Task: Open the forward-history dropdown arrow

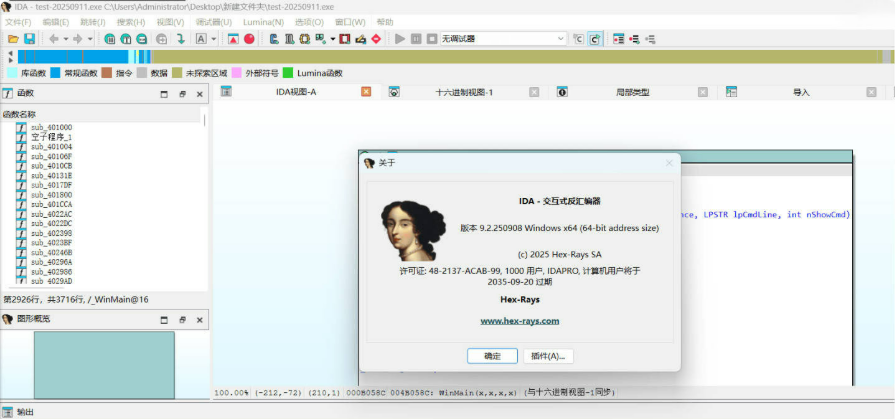Action: point(90,39)
